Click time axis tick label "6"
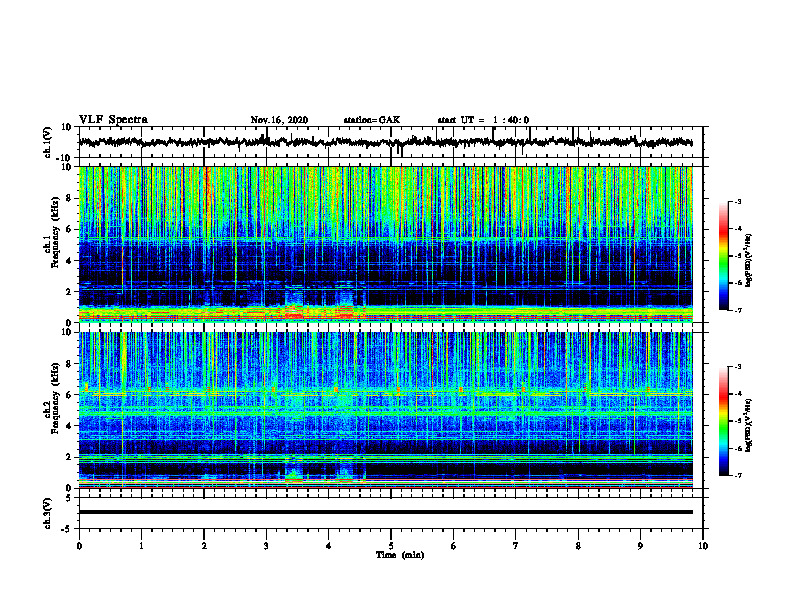This screenshot has width=792, height=612. pos(454,546)
